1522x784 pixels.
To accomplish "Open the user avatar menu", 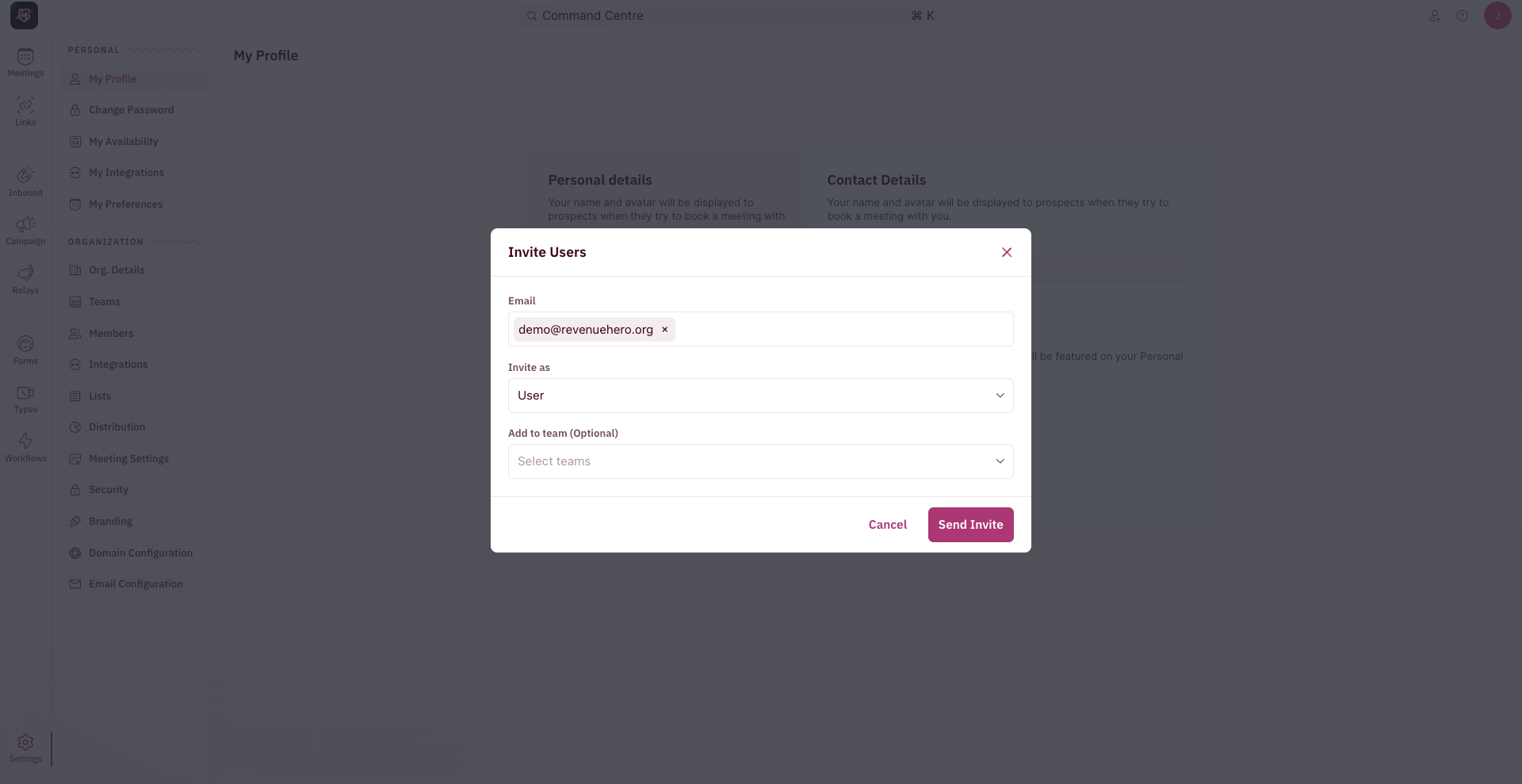I will (1497, 16).
